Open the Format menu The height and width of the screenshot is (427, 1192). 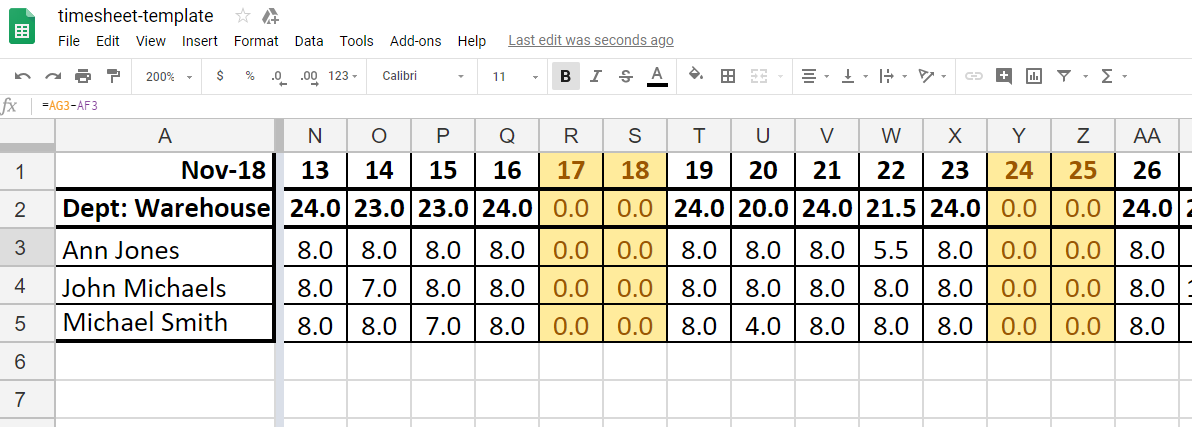coord(256,41)
